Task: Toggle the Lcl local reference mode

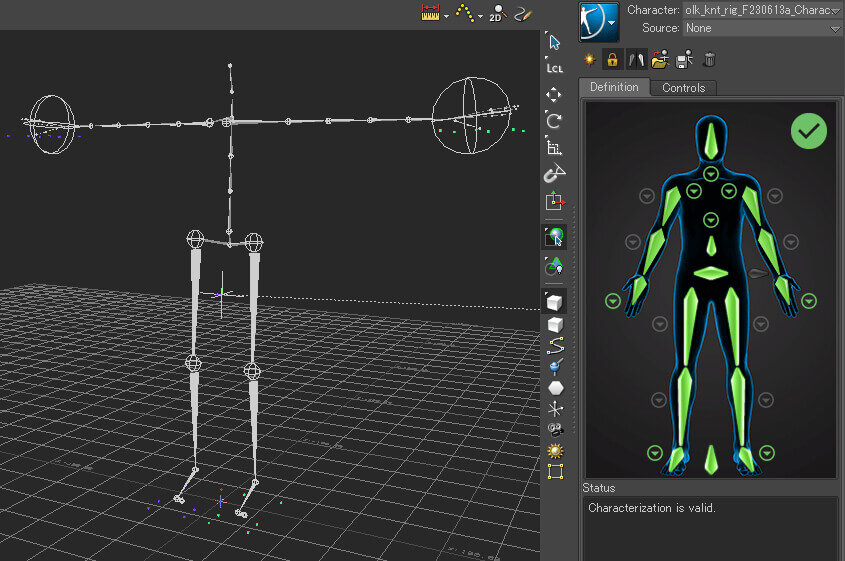Action: [x=554, y=67]
